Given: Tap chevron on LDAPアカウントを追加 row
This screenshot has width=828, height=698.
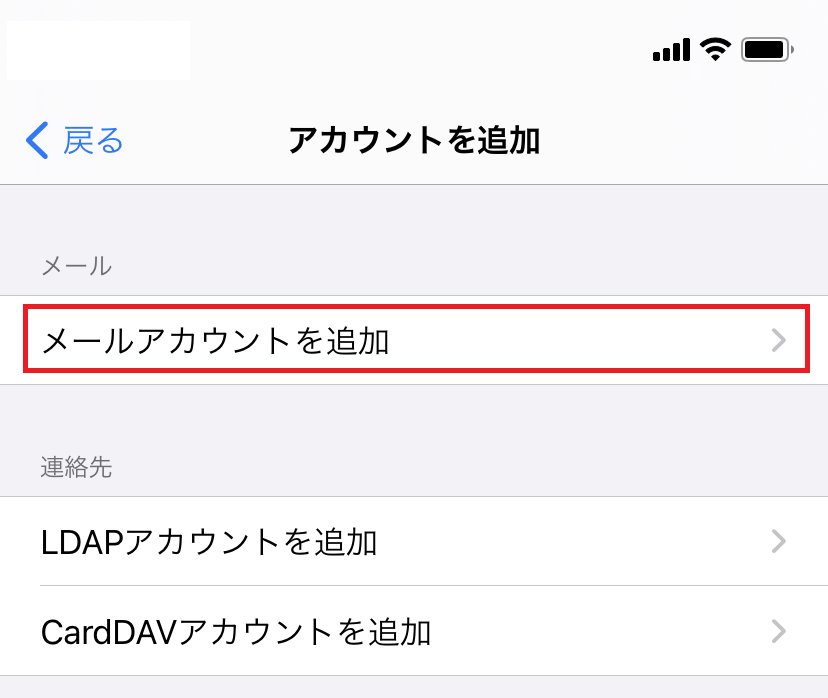Looking at the screenshot, I should (780, 542).
